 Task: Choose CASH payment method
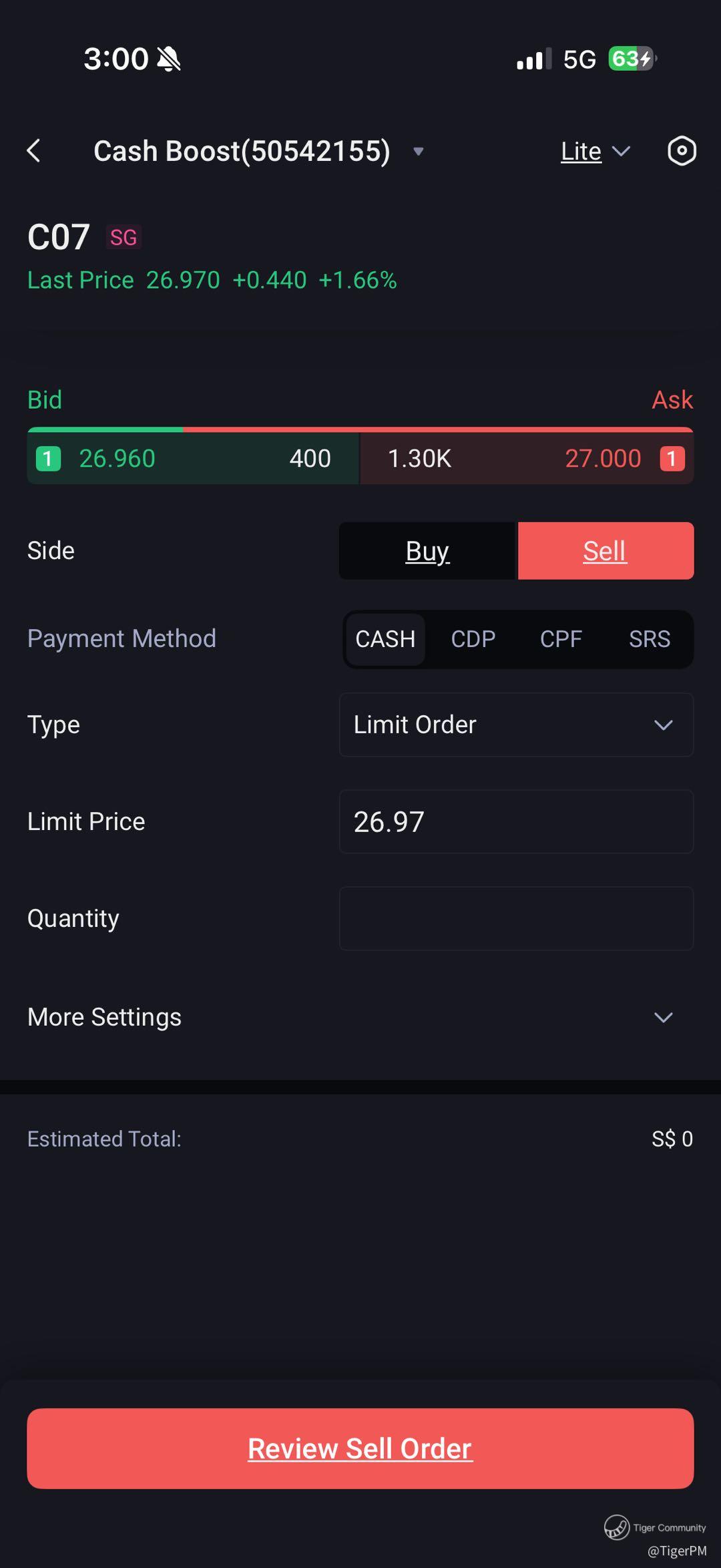[x=385, y=639]
